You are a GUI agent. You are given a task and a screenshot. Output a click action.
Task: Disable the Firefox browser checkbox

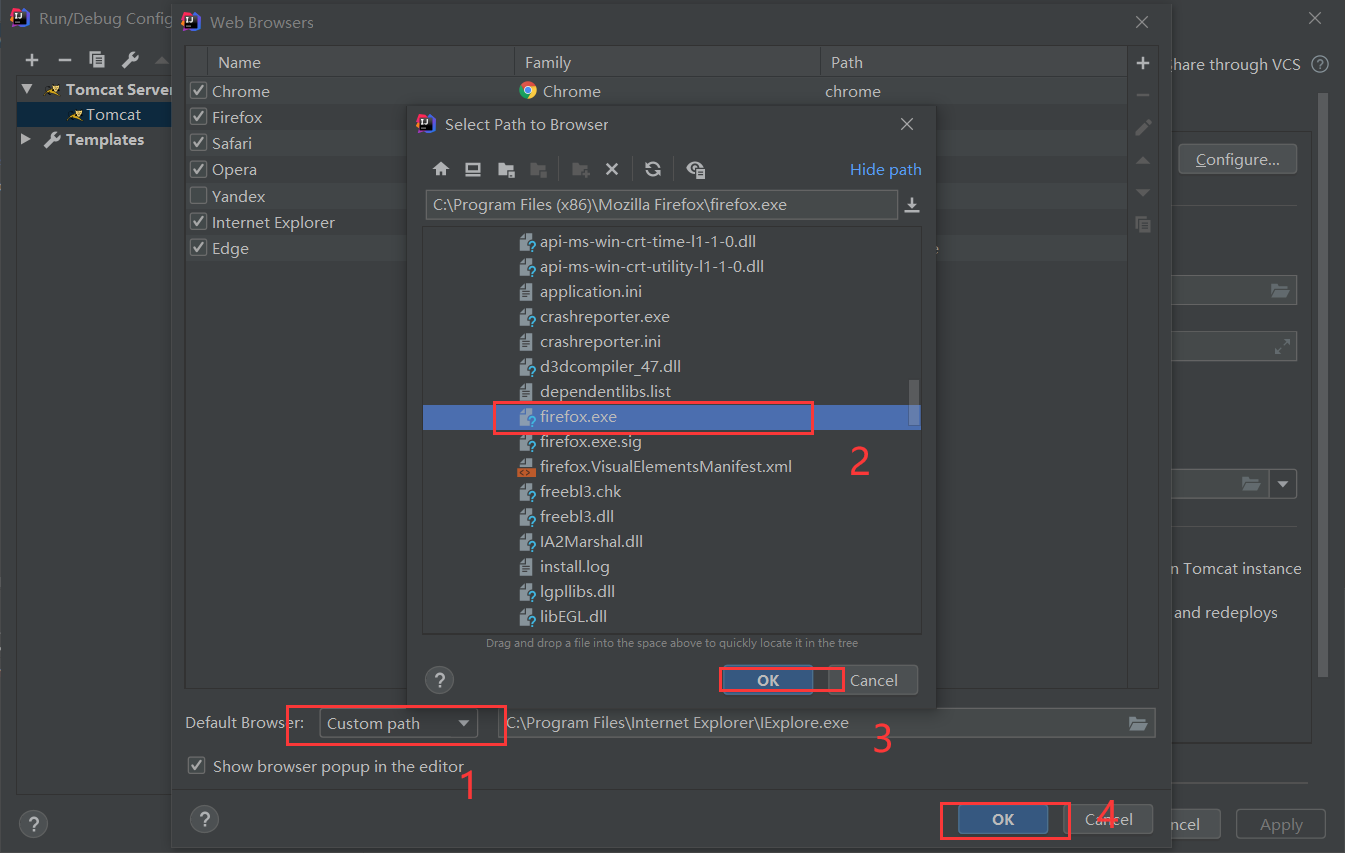click(x=197, y=117)
